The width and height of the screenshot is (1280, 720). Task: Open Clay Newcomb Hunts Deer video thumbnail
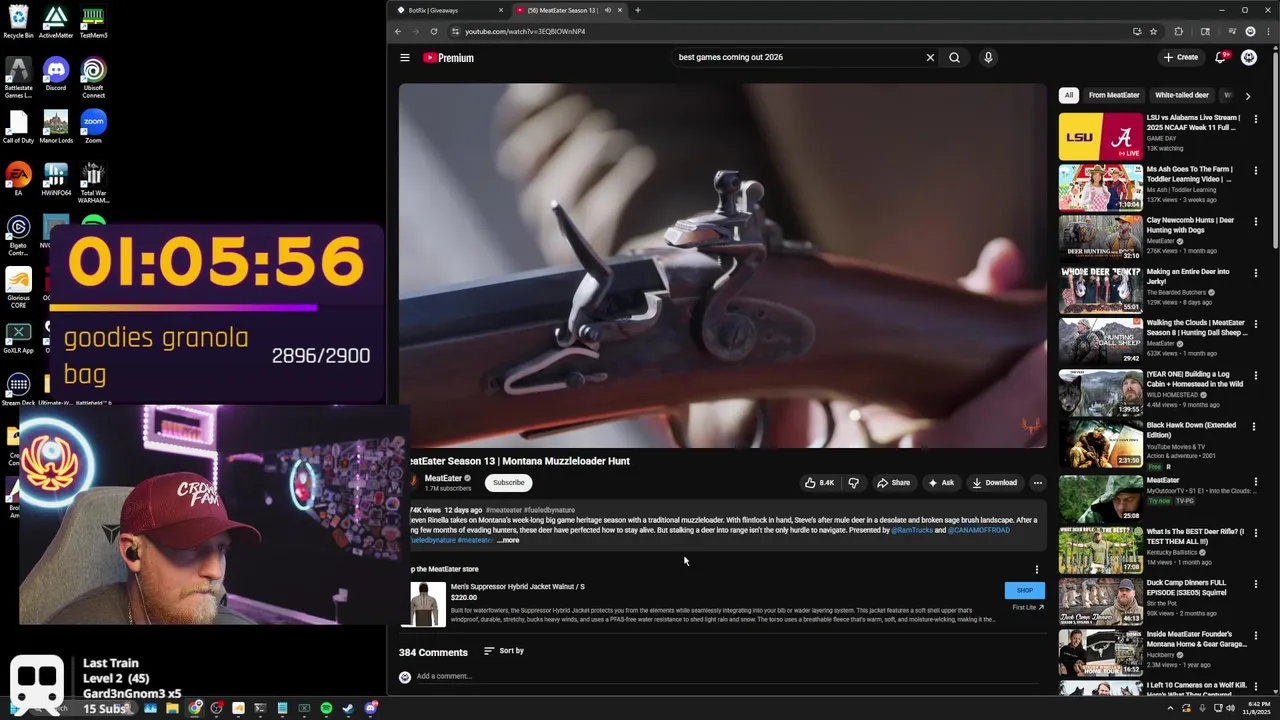(1100, 239)
